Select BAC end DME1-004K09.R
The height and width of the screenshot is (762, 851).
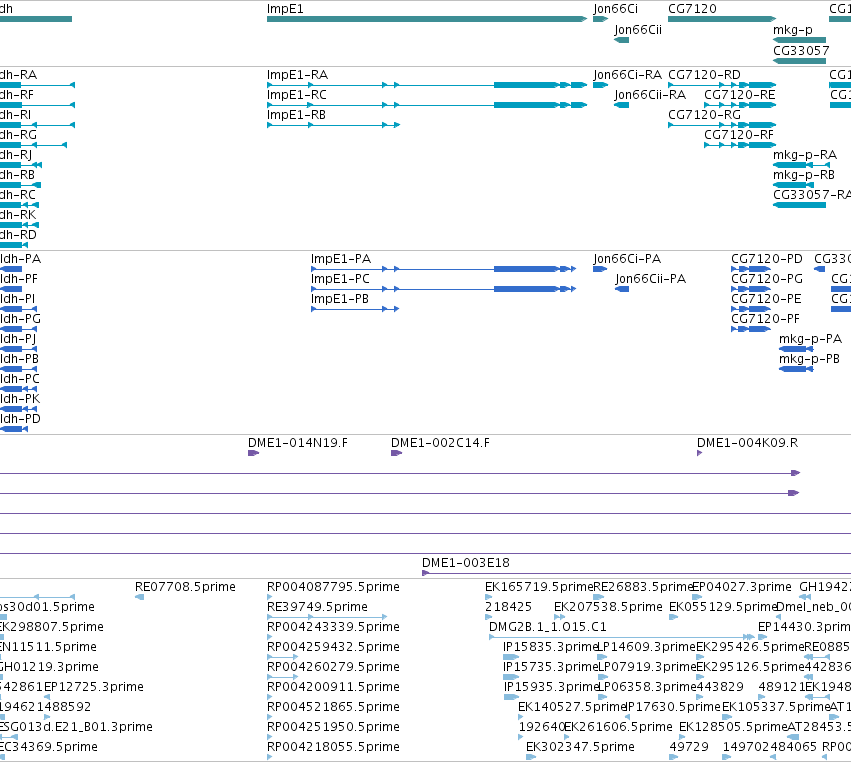coord(747,442)
